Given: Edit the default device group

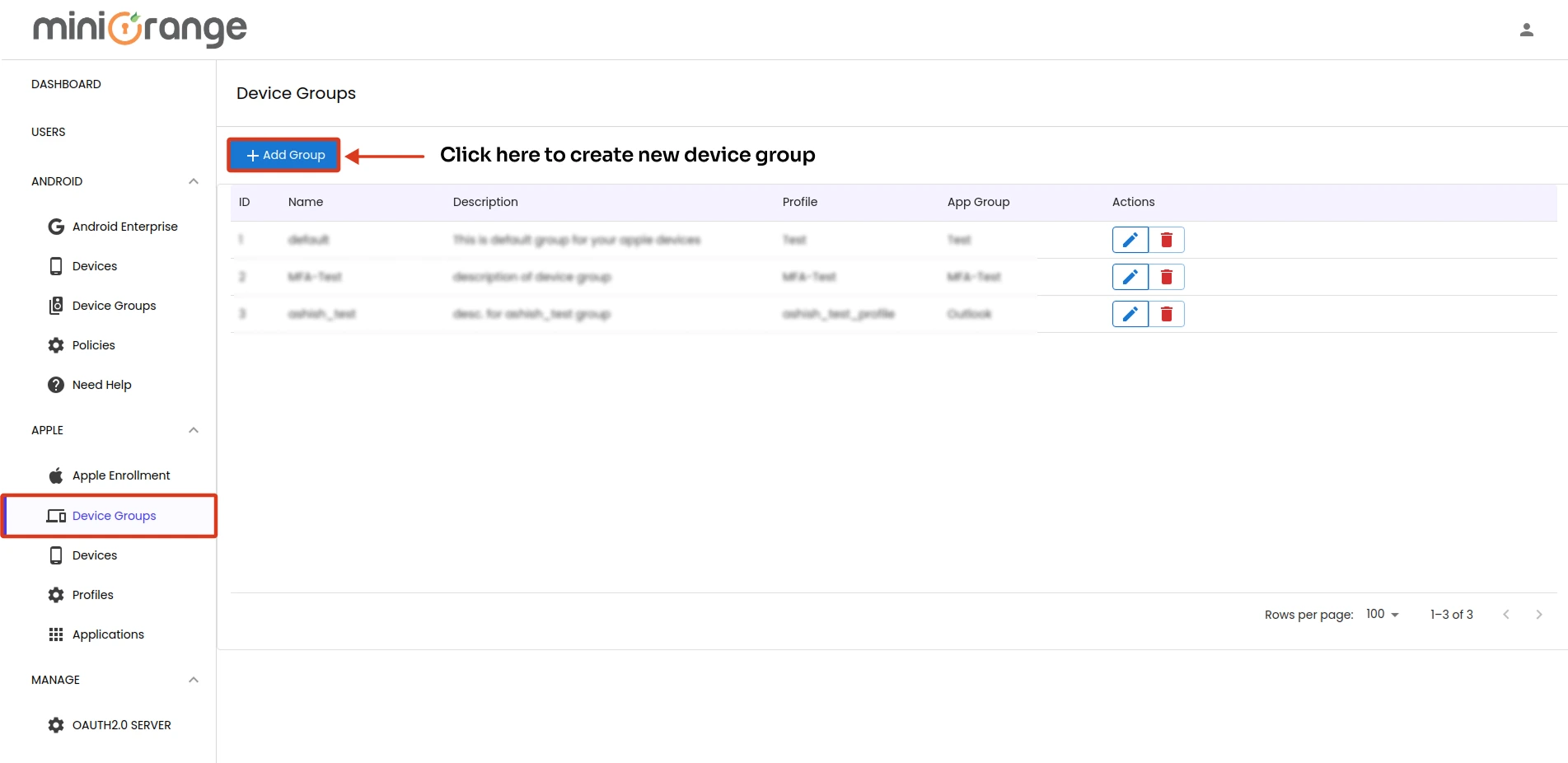Looking at the screenshot, I should (x=1130, y=239).
